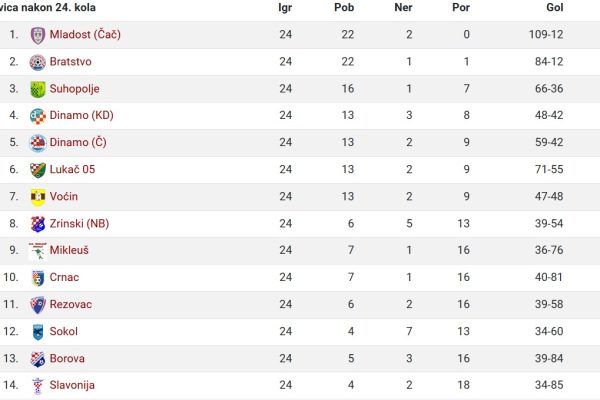Go to the Rezovac team page

click(71, 305)
